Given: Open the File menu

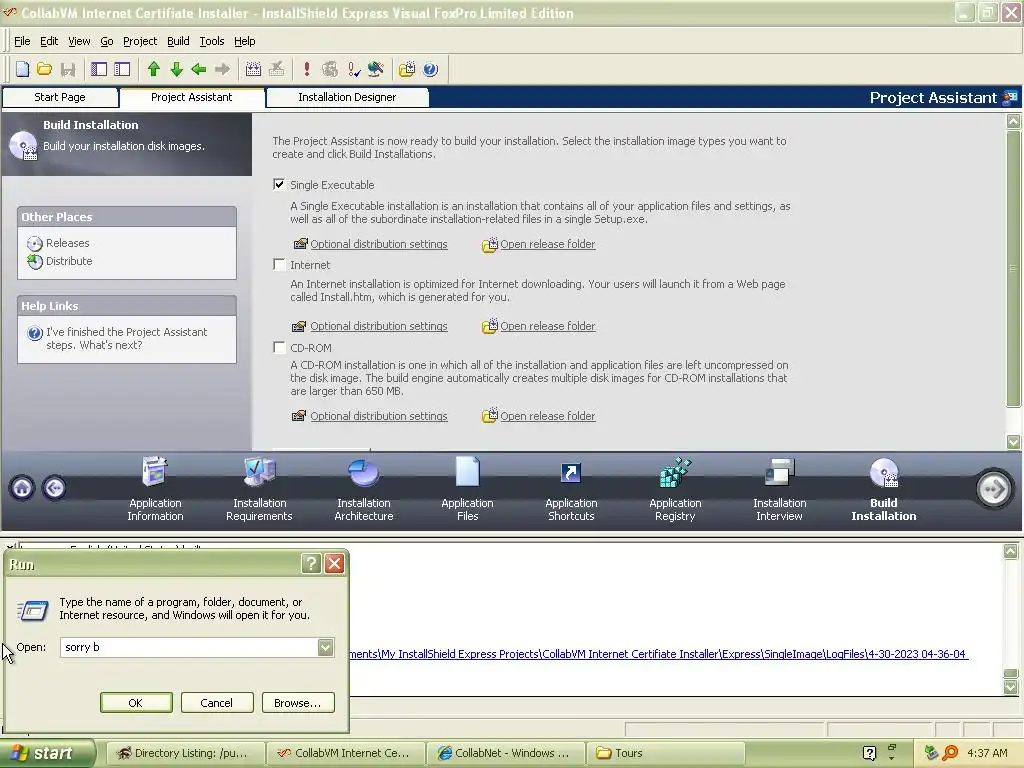Looking at the screenshot, I should coord(22,41).
